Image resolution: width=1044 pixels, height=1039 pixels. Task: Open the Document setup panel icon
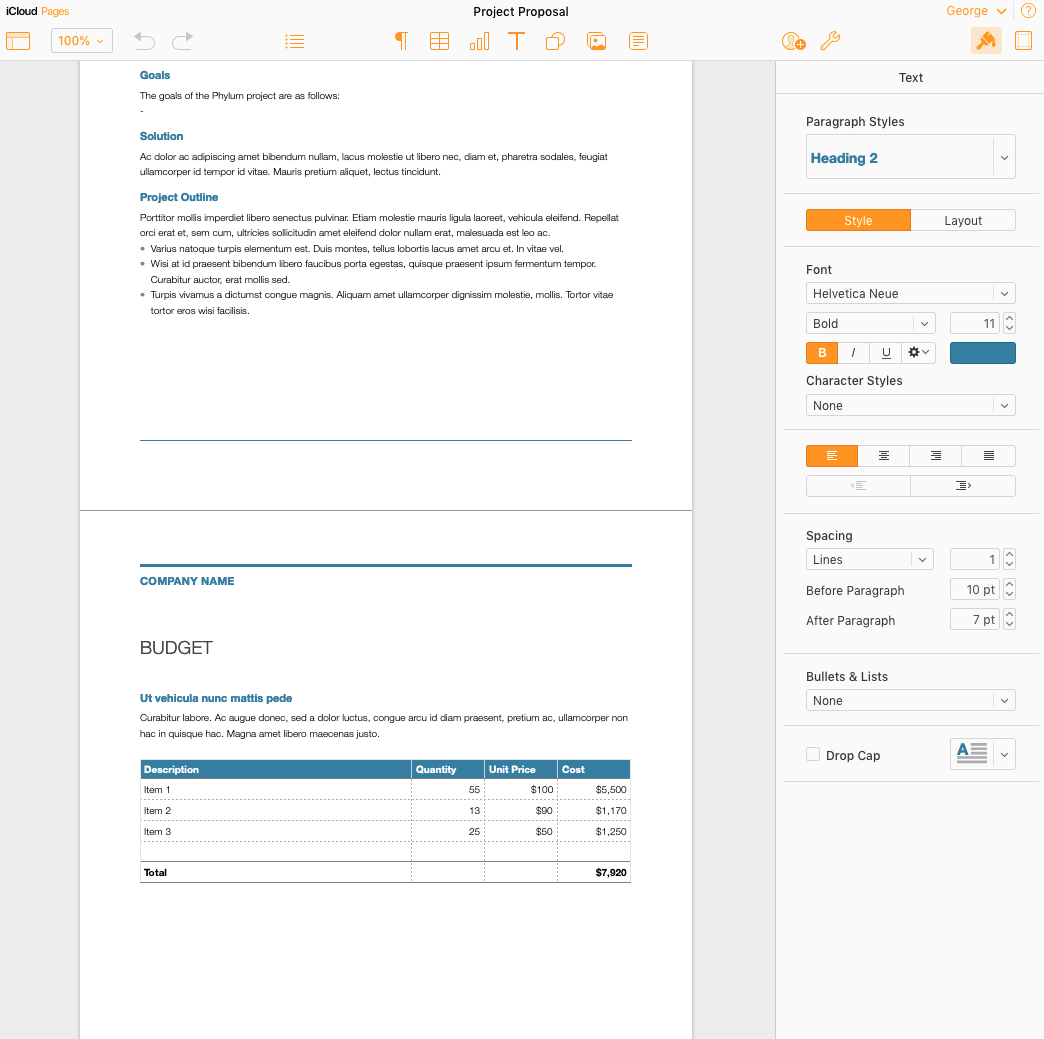pos(1023,41)
